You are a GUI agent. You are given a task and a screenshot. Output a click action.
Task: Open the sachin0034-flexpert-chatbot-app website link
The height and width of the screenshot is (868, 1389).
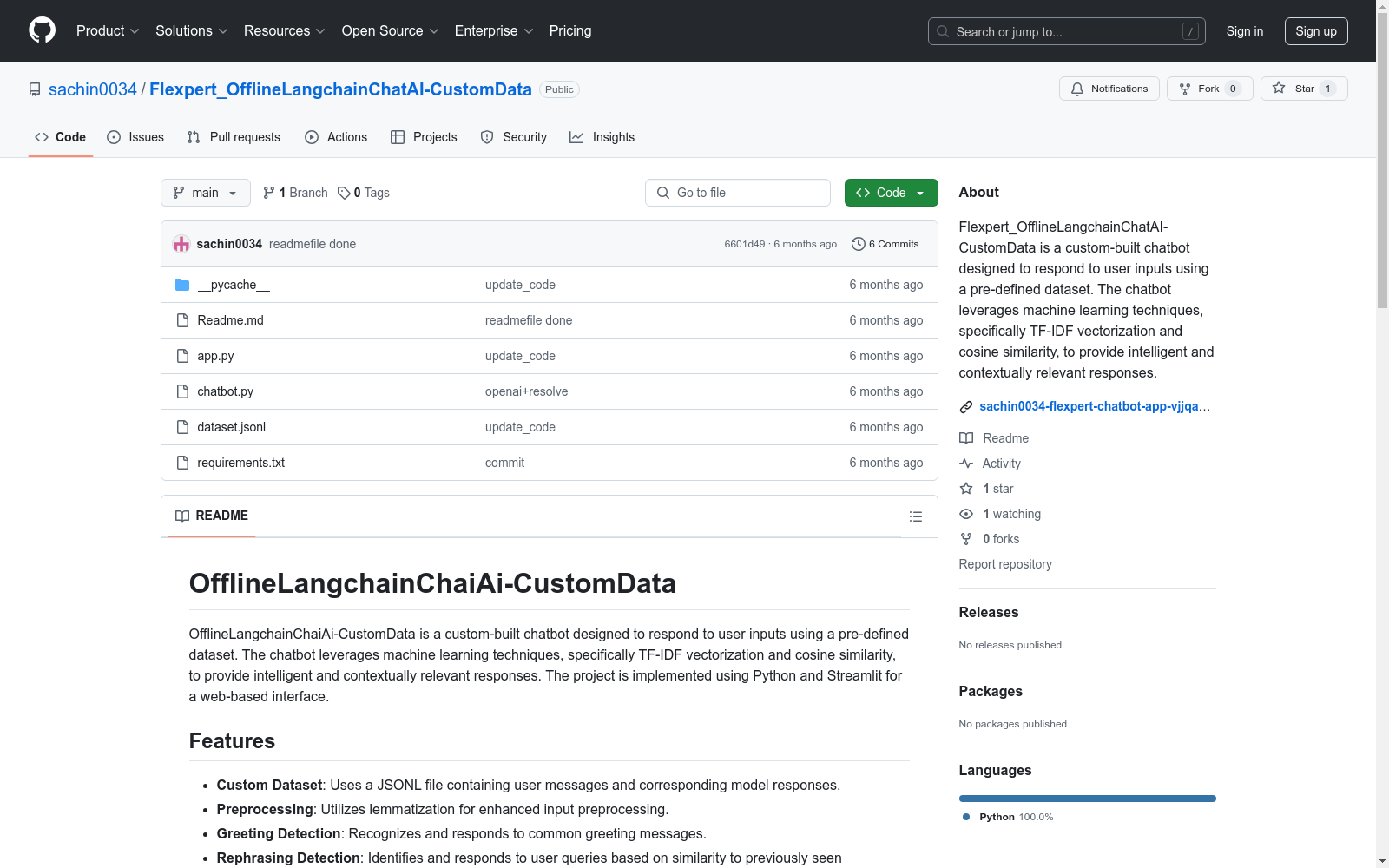point(1095,406)
